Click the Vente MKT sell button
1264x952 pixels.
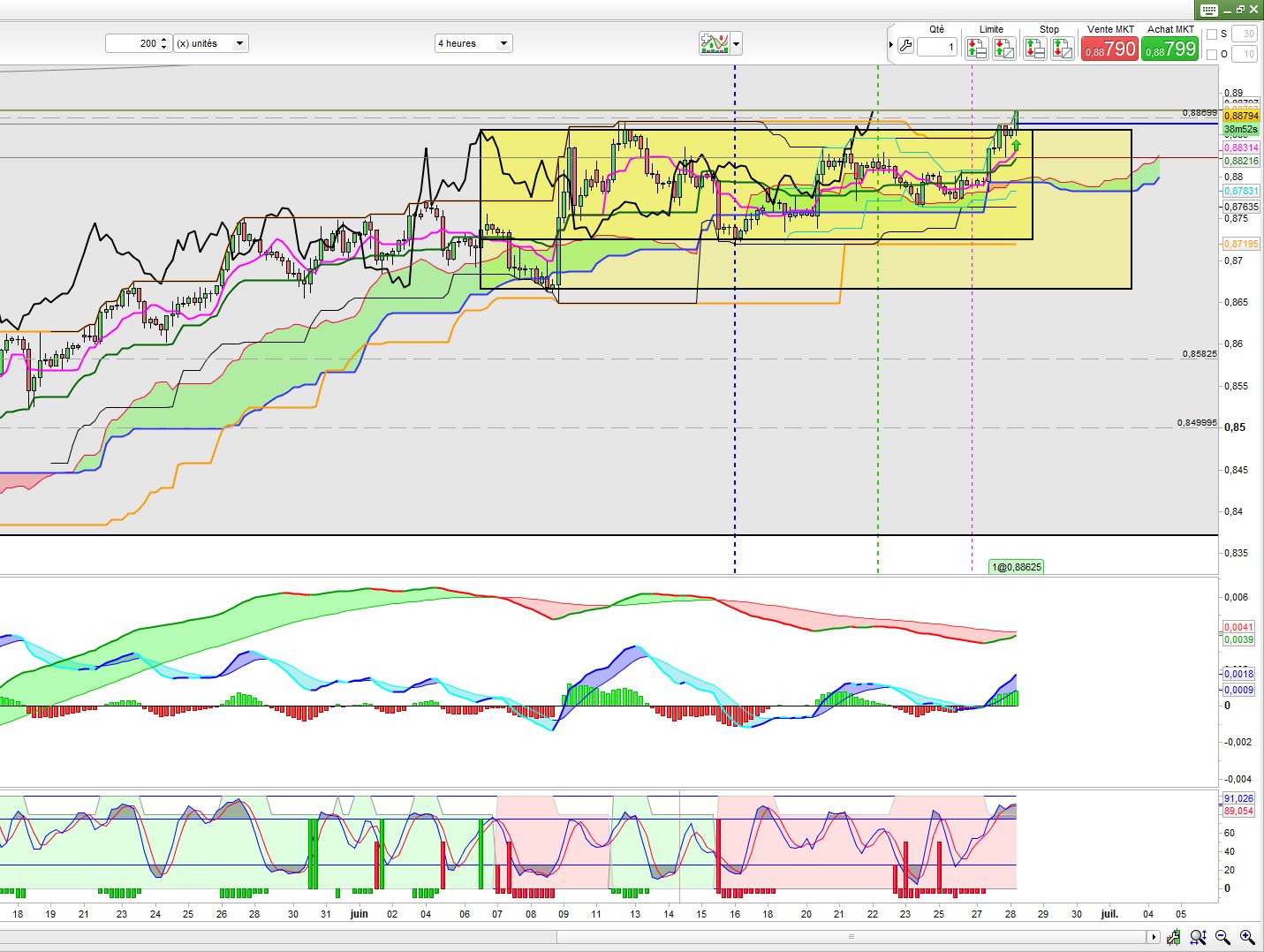(x=1109, y=49)
